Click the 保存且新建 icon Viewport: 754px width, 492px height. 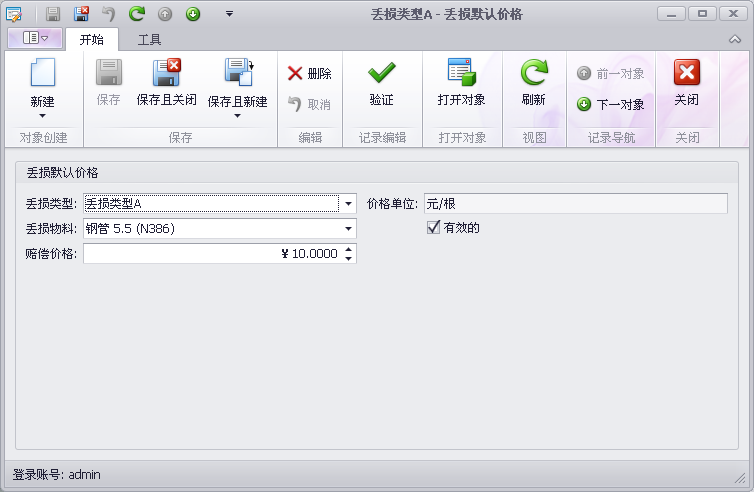pyautogui.click(x=238, y=73)
